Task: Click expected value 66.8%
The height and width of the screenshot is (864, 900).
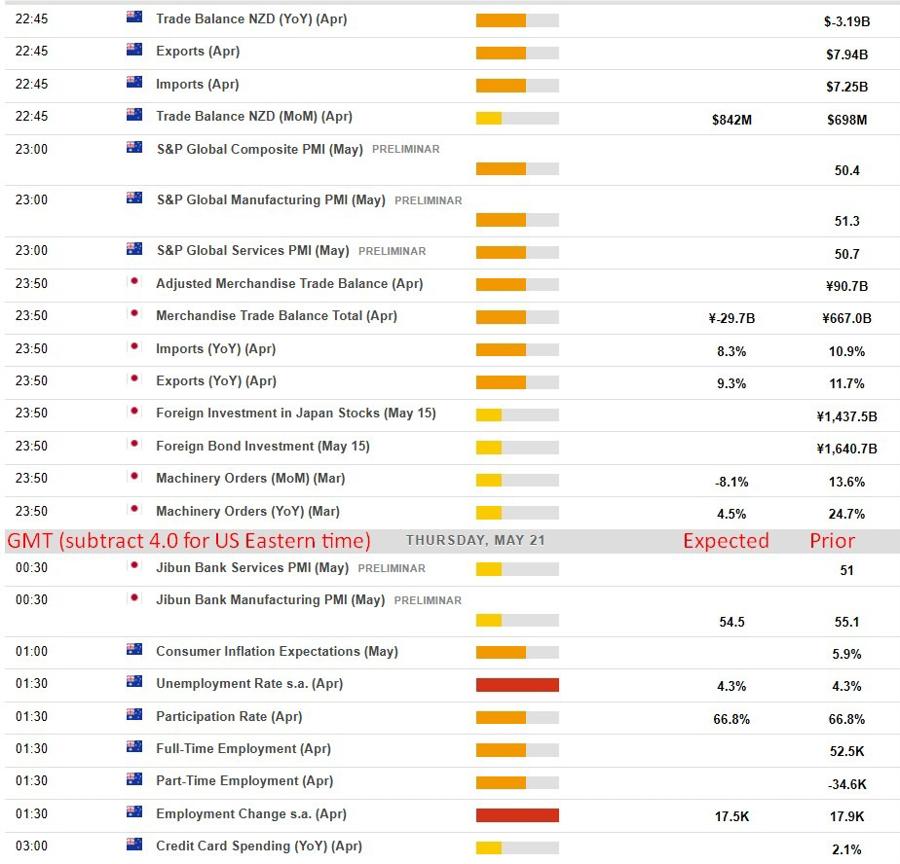Action: (731, 719)
